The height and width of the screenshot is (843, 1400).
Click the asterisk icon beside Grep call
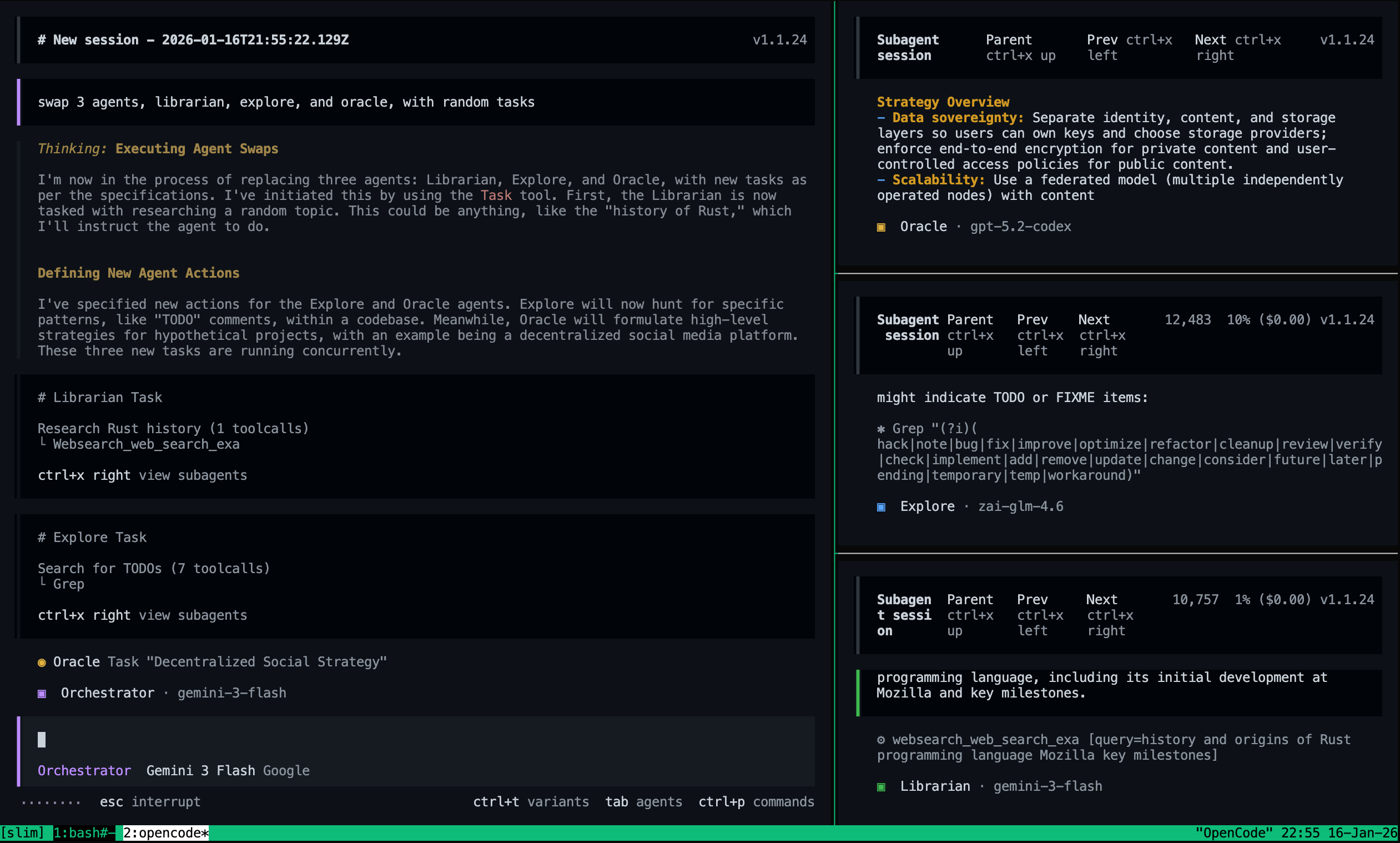click(x=881, y=429)
